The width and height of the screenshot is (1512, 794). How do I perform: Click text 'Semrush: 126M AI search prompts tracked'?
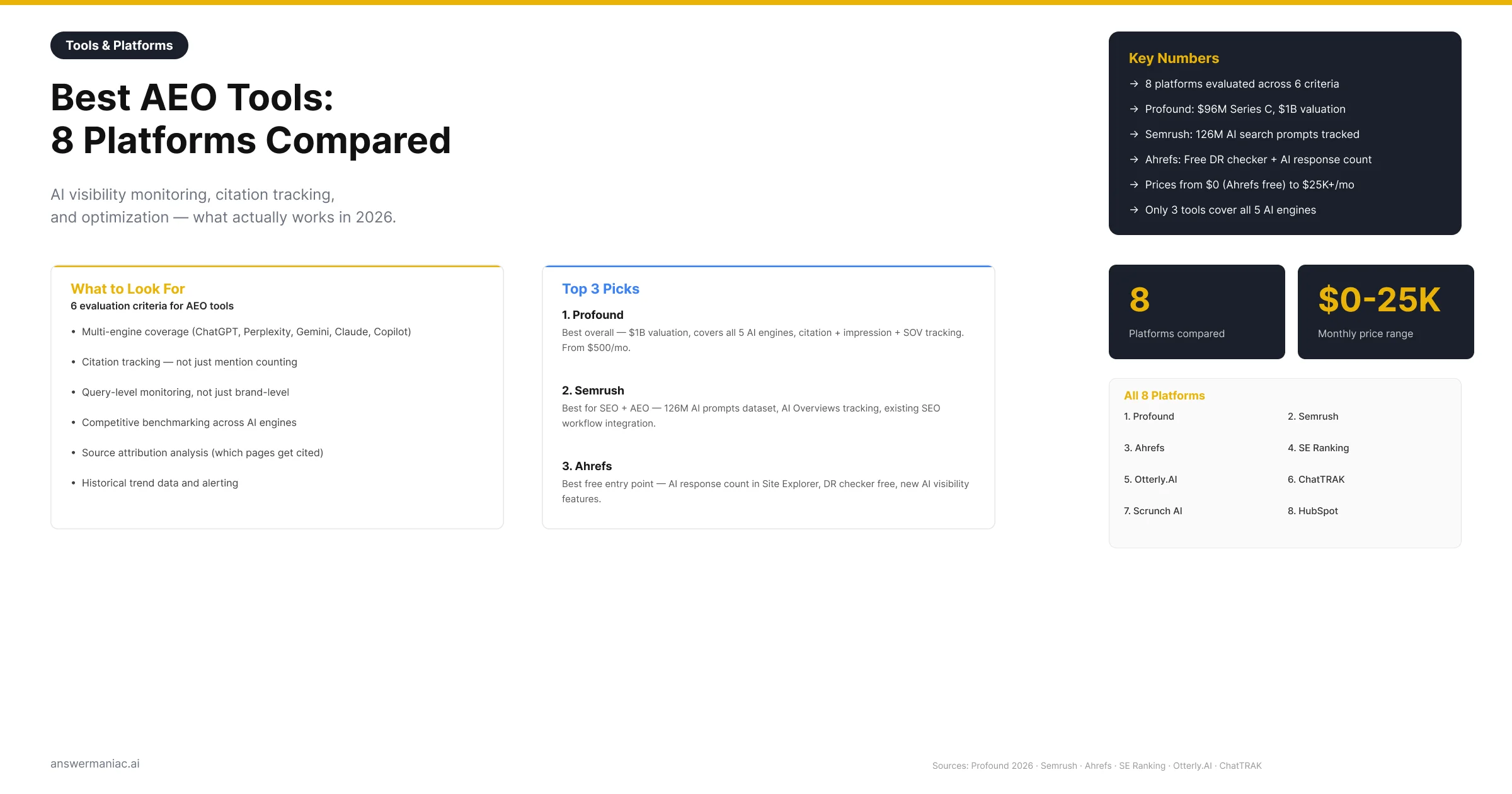click(1252, 134)
